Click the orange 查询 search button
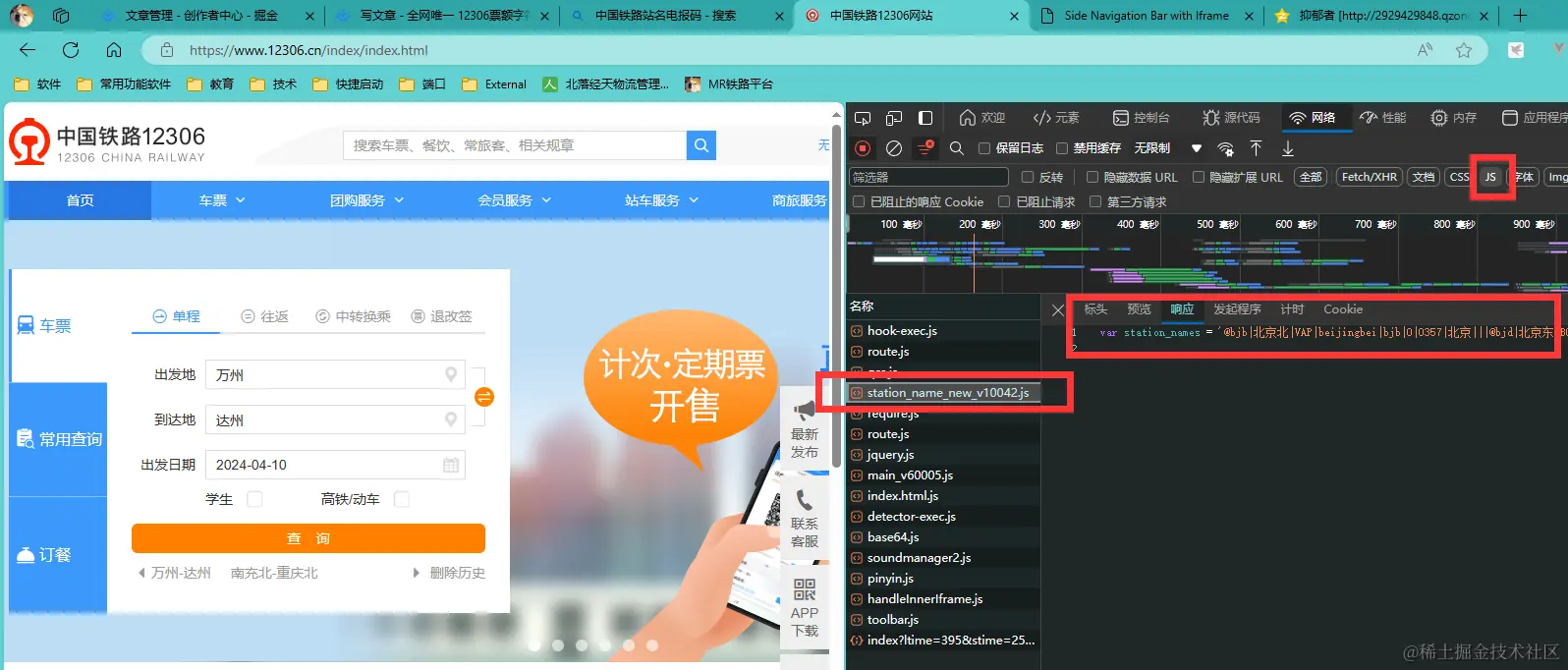Screen dimensions: 1568x670 (x=308, y=538)
